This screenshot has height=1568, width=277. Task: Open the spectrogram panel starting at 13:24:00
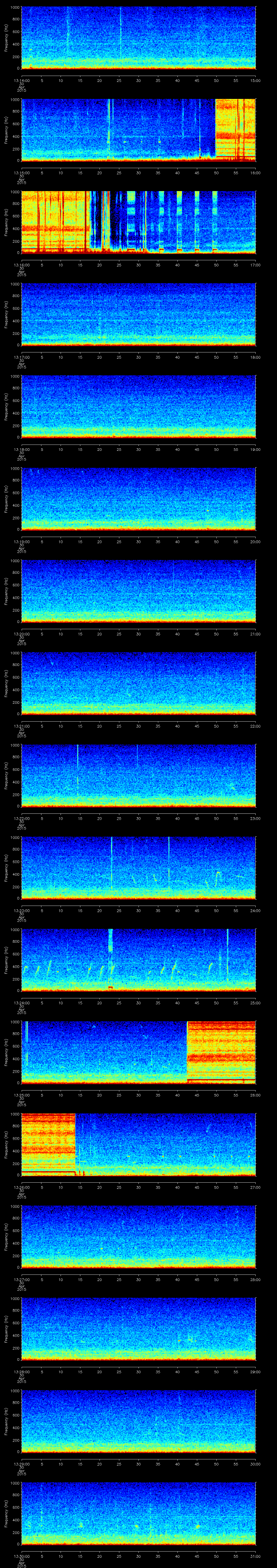pyautogui.click(x=139, y=960)
